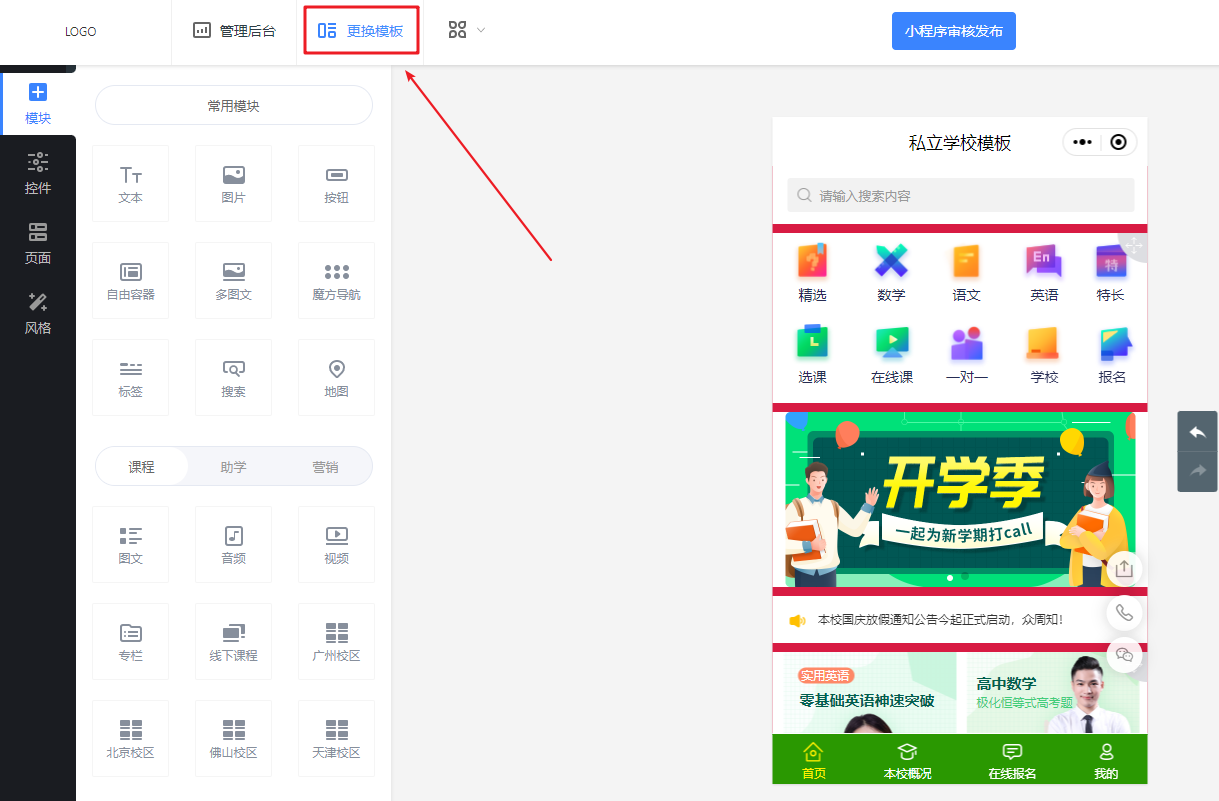Switch to the 营销 module tab

325,467
